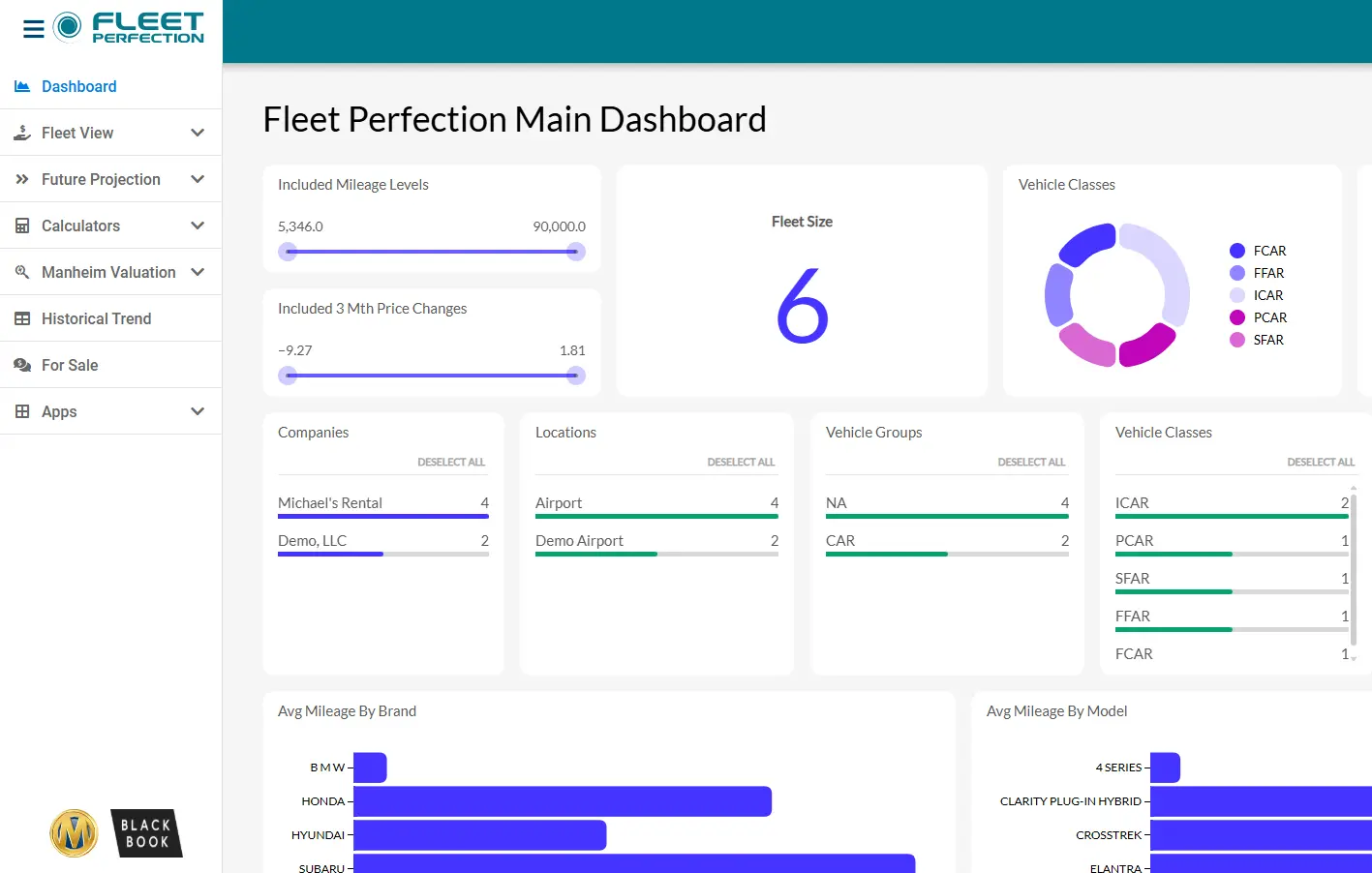Toggle PCAR vehicle class filter
Viewport: 1372px width, 873px height.
tap(1232, 543)
